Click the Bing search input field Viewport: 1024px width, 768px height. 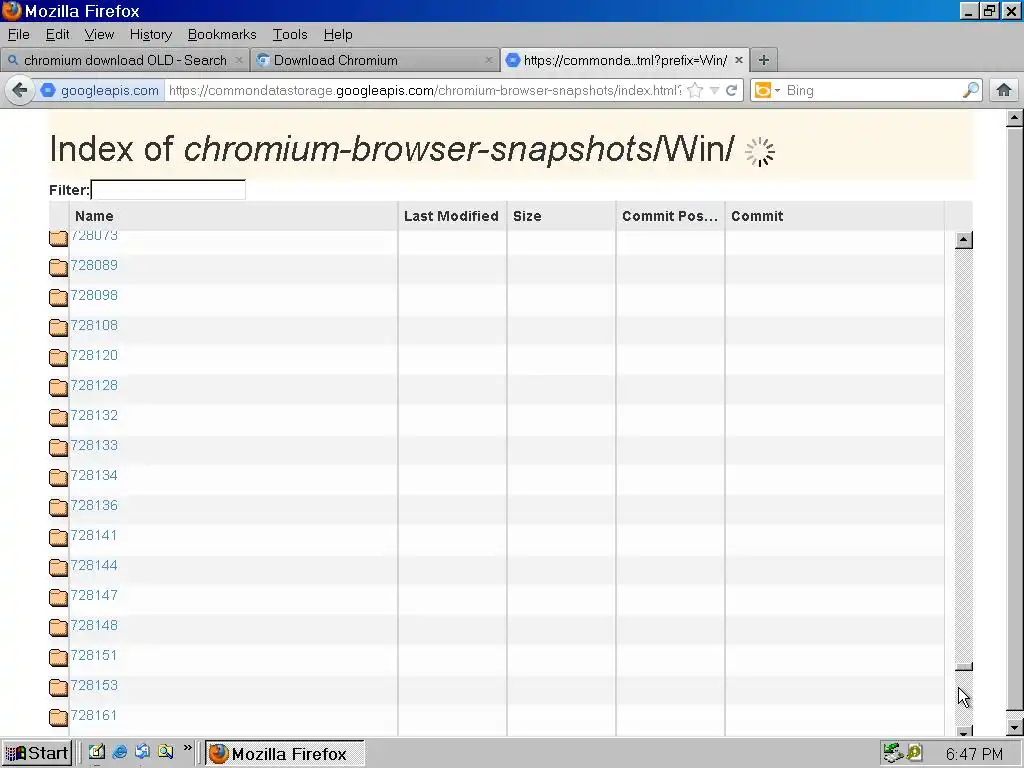click(x=872, y=90)
